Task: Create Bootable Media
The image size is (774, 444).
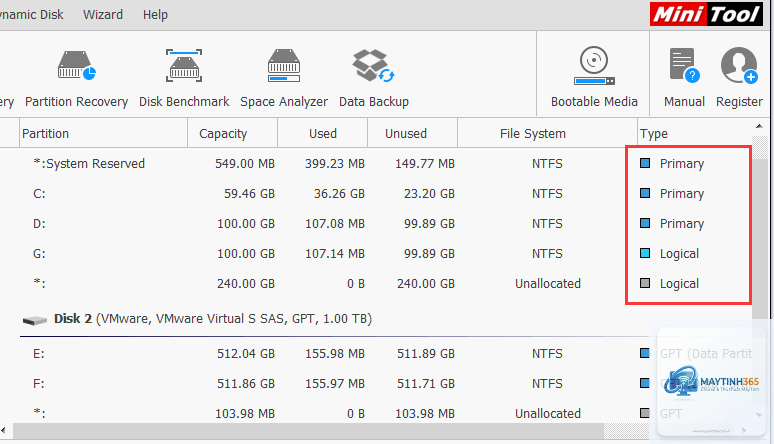Action: (x=594, y=78)
